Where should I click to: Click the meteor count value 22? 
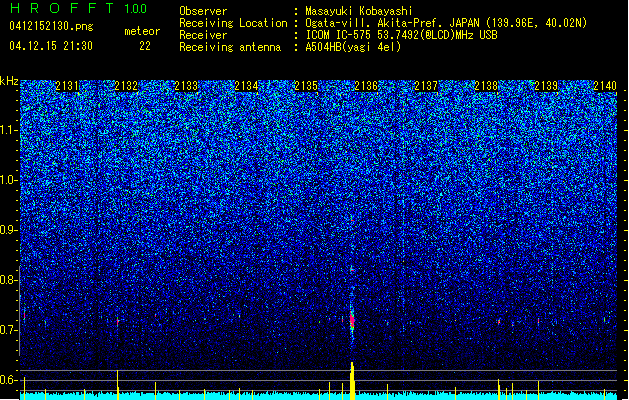145,46
